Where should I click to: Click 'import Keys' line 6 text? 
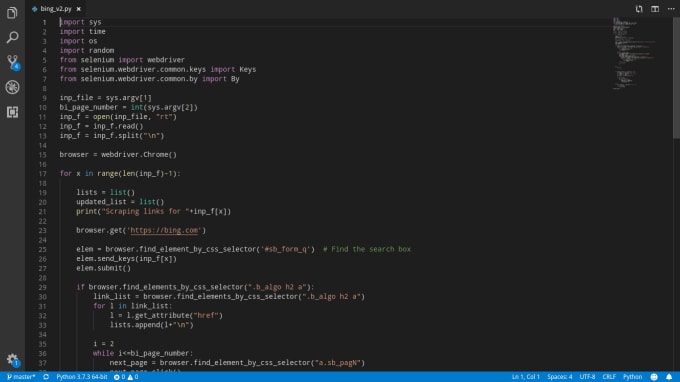pyautogui.click(x=233, y=69)
